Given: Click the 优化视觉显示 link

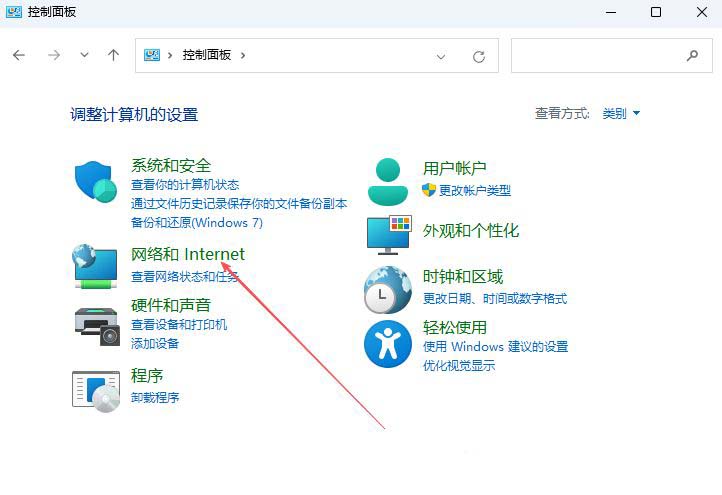Looking at the screenshot, I should (x=459, y=366).
